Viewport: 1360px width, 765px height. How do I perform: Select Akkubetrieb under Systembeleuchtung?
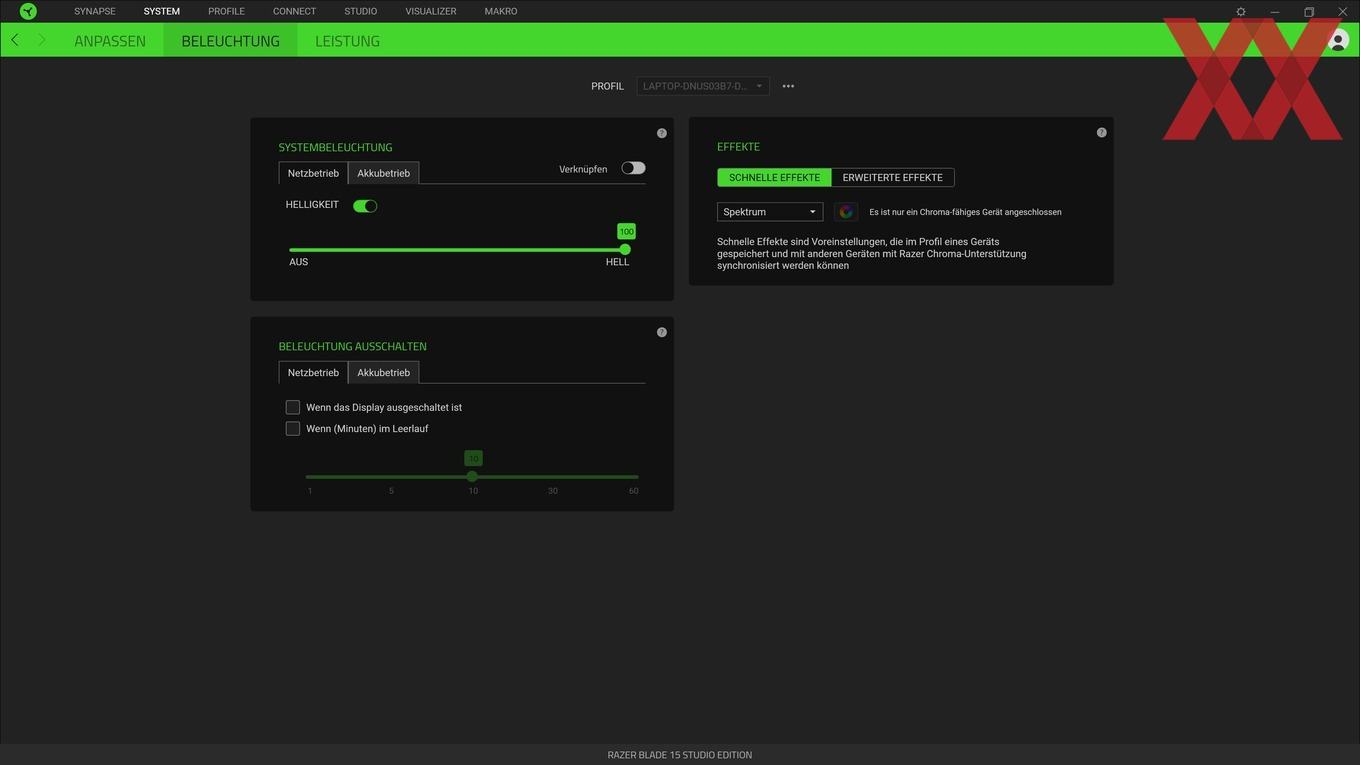pos(384,173)
